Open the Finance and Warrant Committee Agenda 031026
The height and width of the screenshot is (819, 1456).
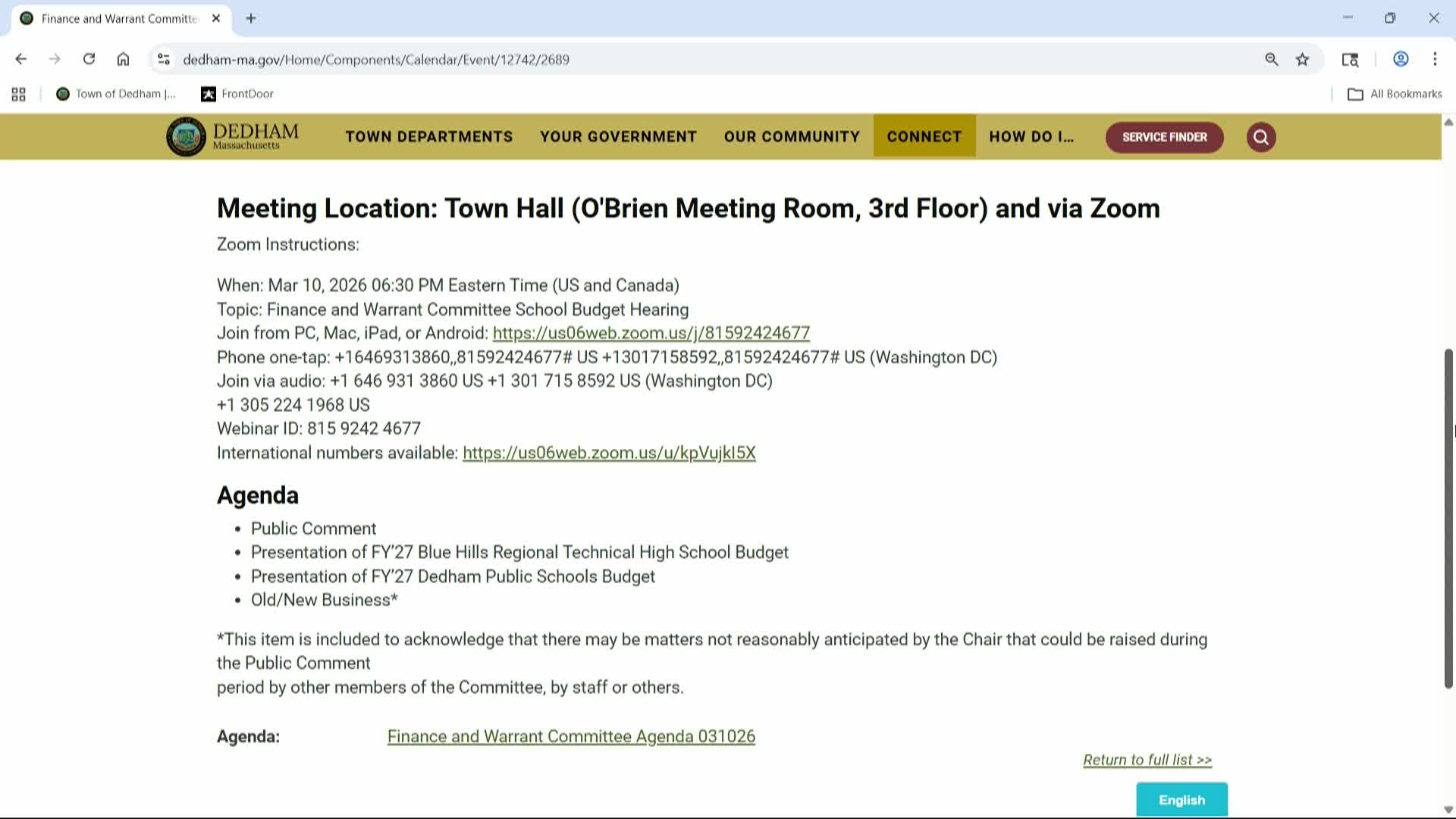pyautogui.click(x=570, y=736)
